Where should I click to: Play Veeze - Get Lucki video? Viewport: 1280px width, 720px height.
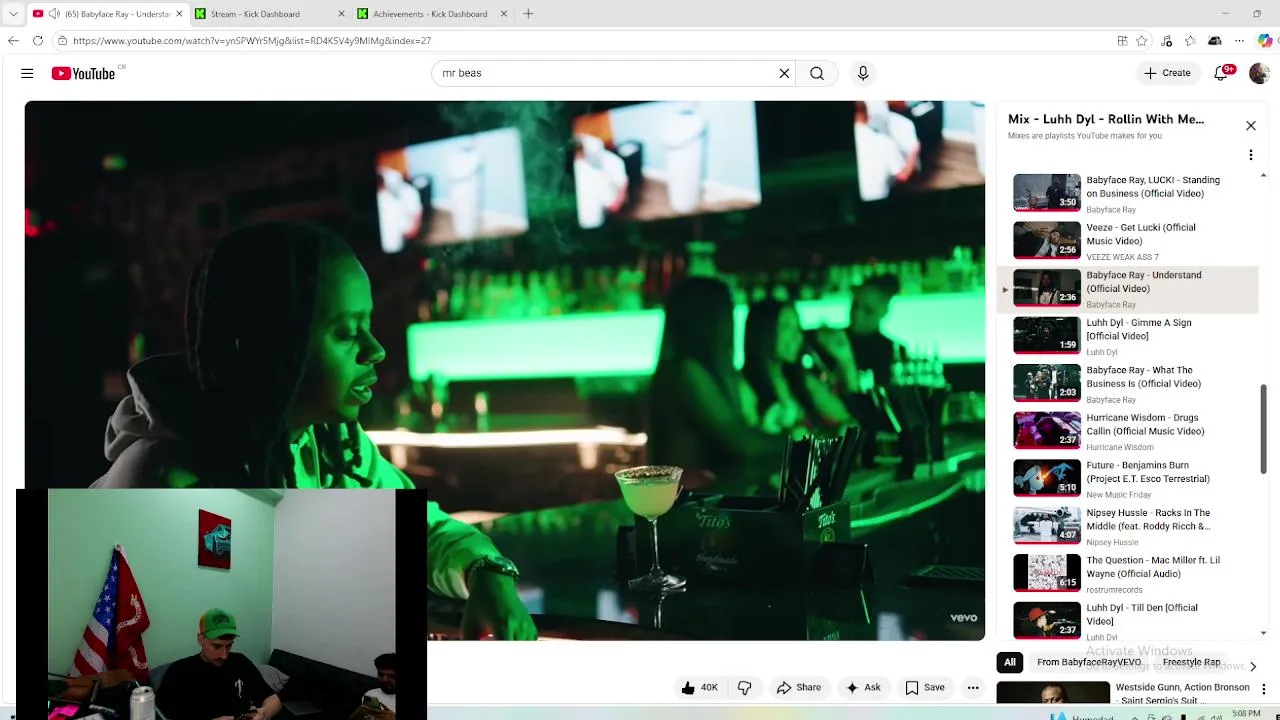(x=1128, y=241)
